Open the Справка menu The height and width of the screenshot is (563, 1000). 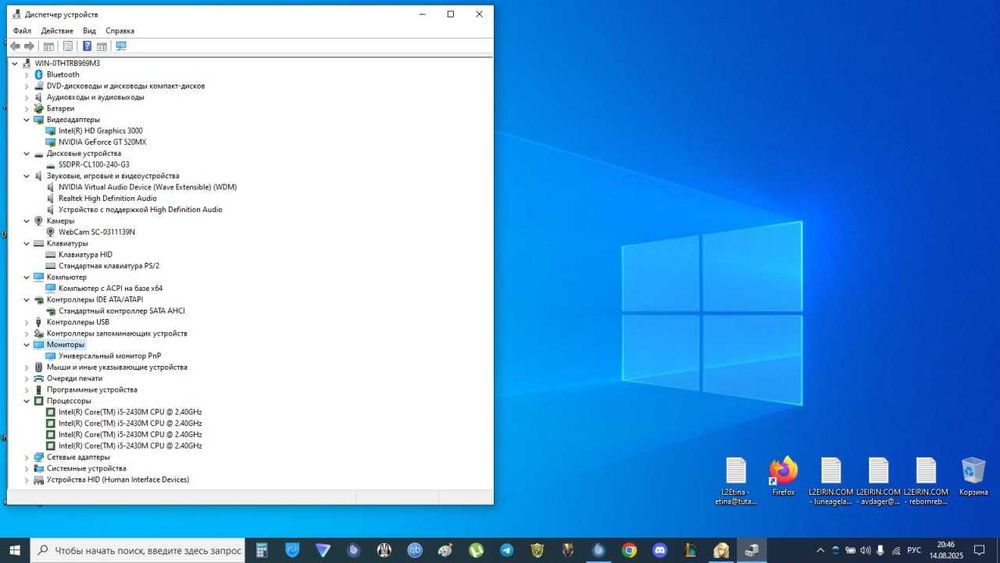(x=120, y=31)
